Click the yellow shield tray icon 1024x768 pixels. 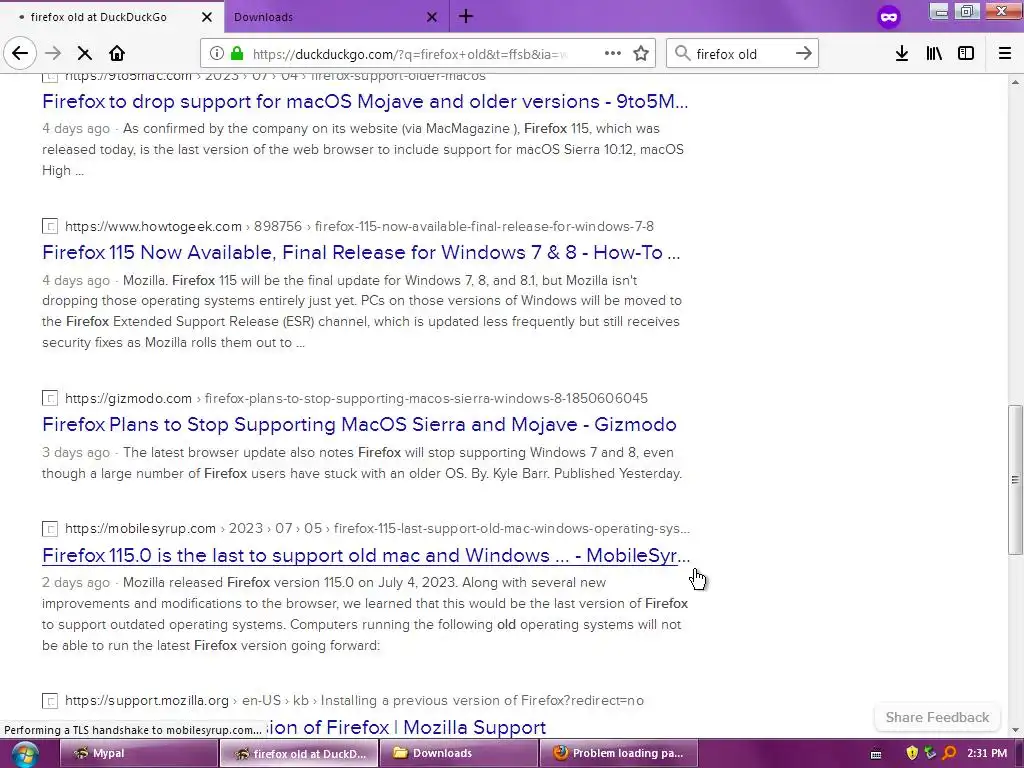click(x=912, y=754)
